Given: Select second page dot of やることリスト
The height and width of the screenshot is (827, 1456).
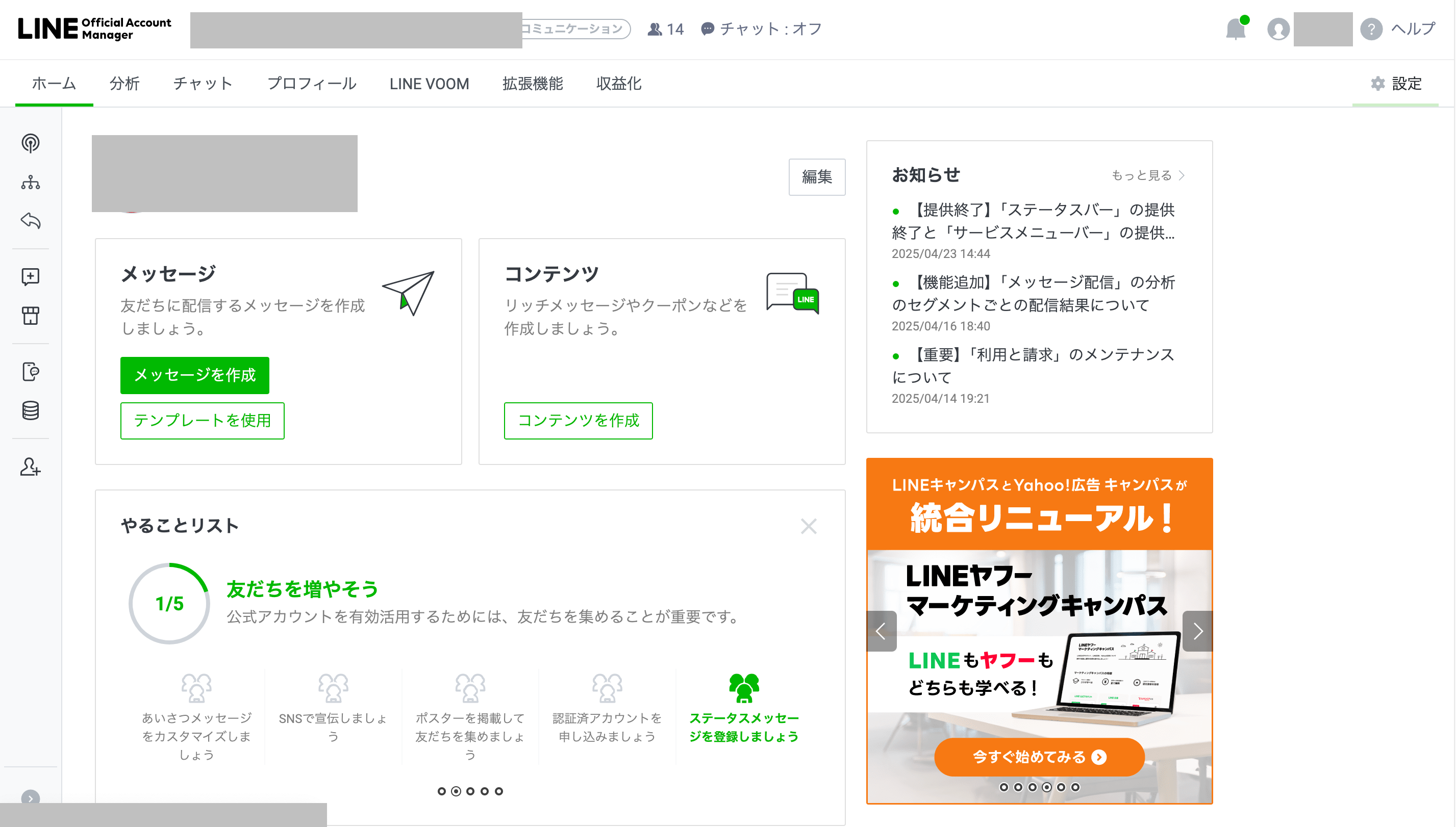Looking at the screenshot, I should coord(456,791).
